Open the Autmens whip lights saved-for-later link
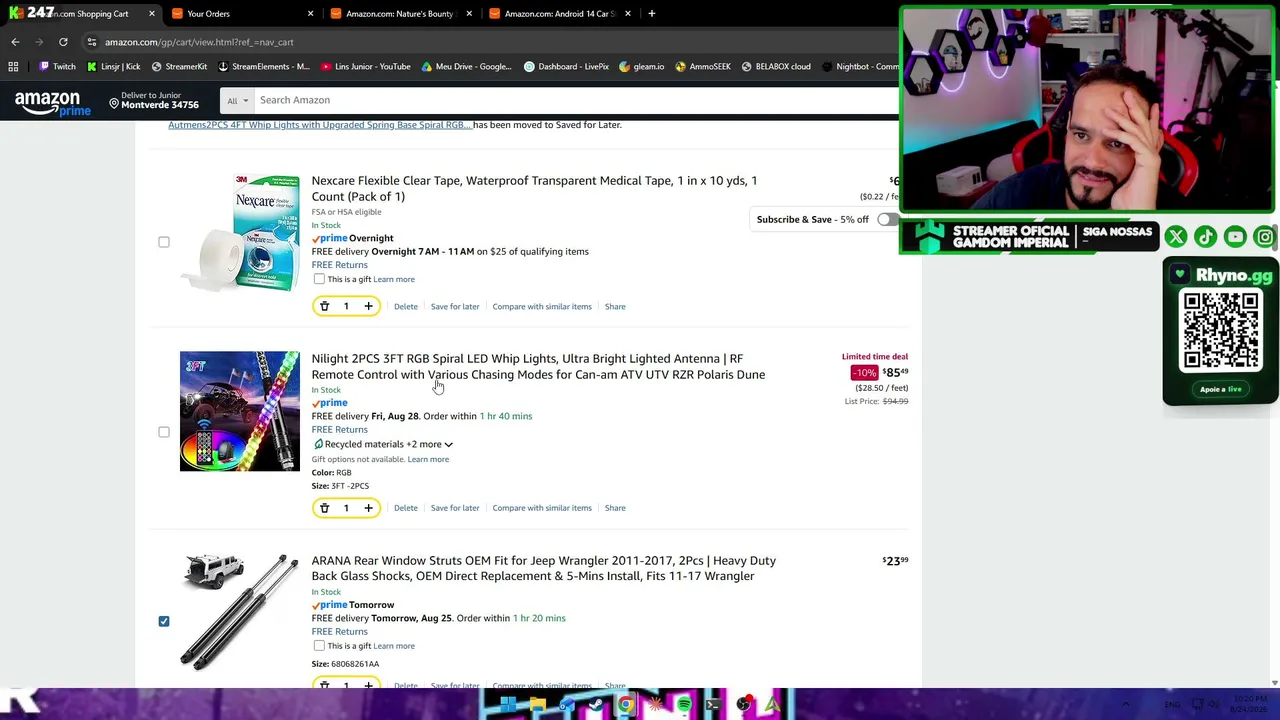The height and width of the screenshot is (720, 1280). (320, 125)
